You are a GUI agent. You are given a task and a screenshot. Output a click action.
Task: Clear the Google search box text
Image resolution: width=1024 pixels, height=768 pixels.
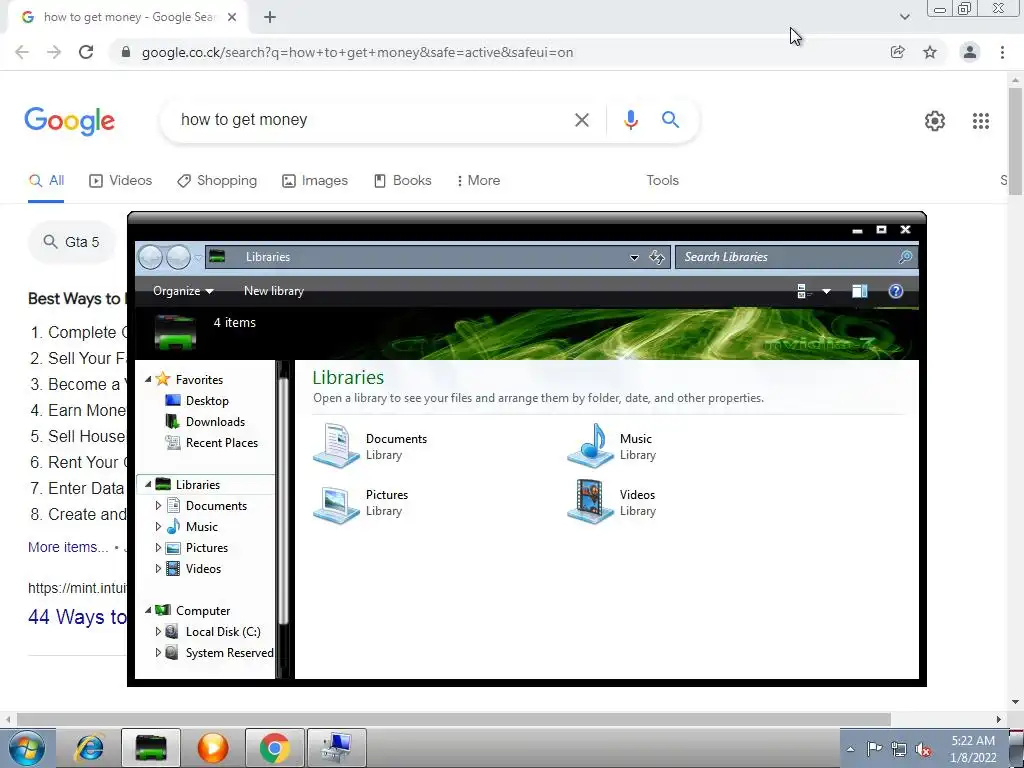[581, 120]
